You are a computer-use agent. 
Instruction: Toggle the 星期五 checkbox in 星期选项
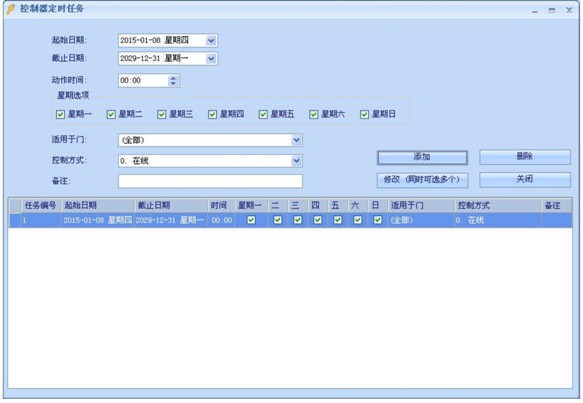263,115
